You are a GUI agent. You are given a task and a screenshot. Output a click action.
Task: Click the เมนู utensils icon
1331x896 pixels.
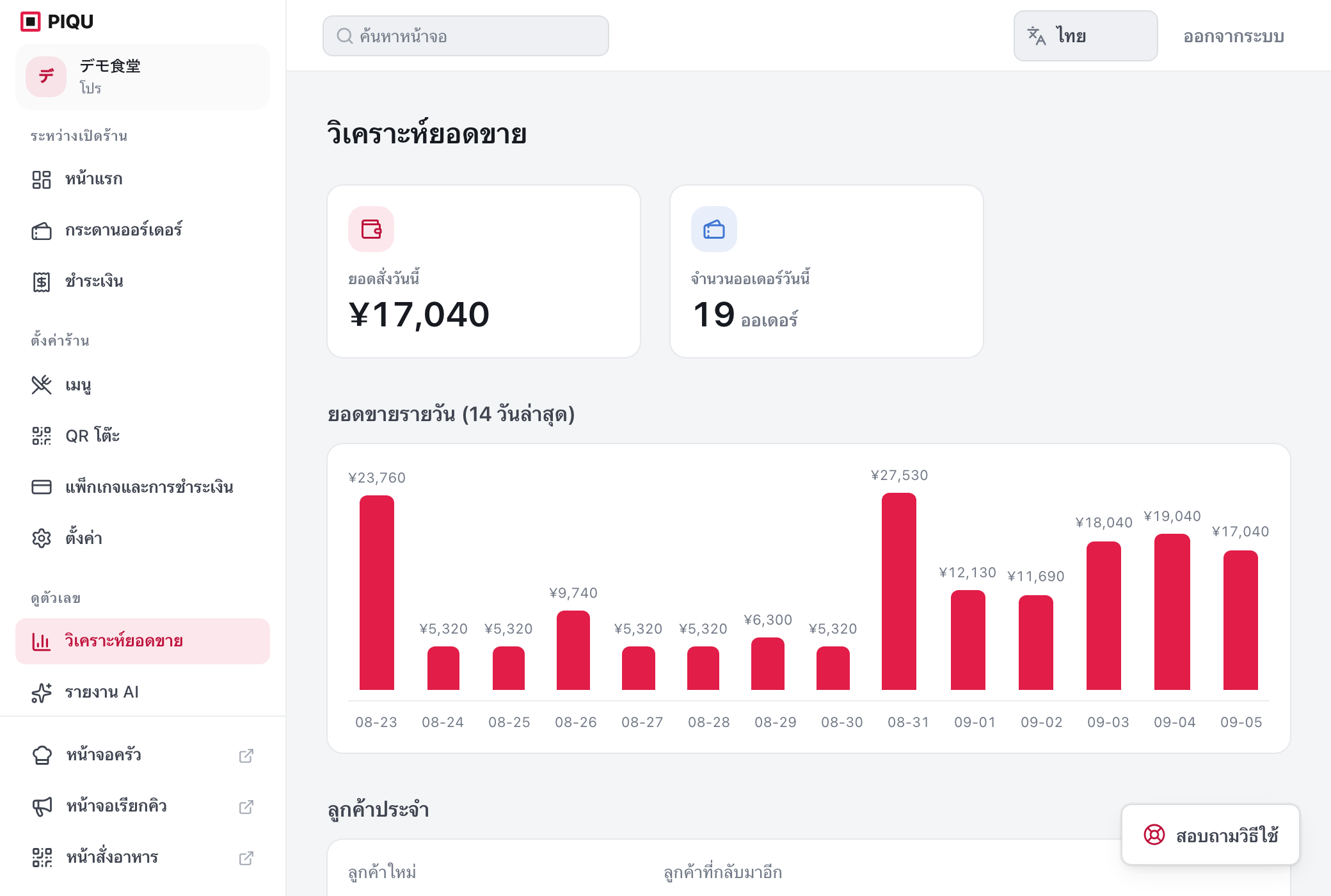pos(42,385)
